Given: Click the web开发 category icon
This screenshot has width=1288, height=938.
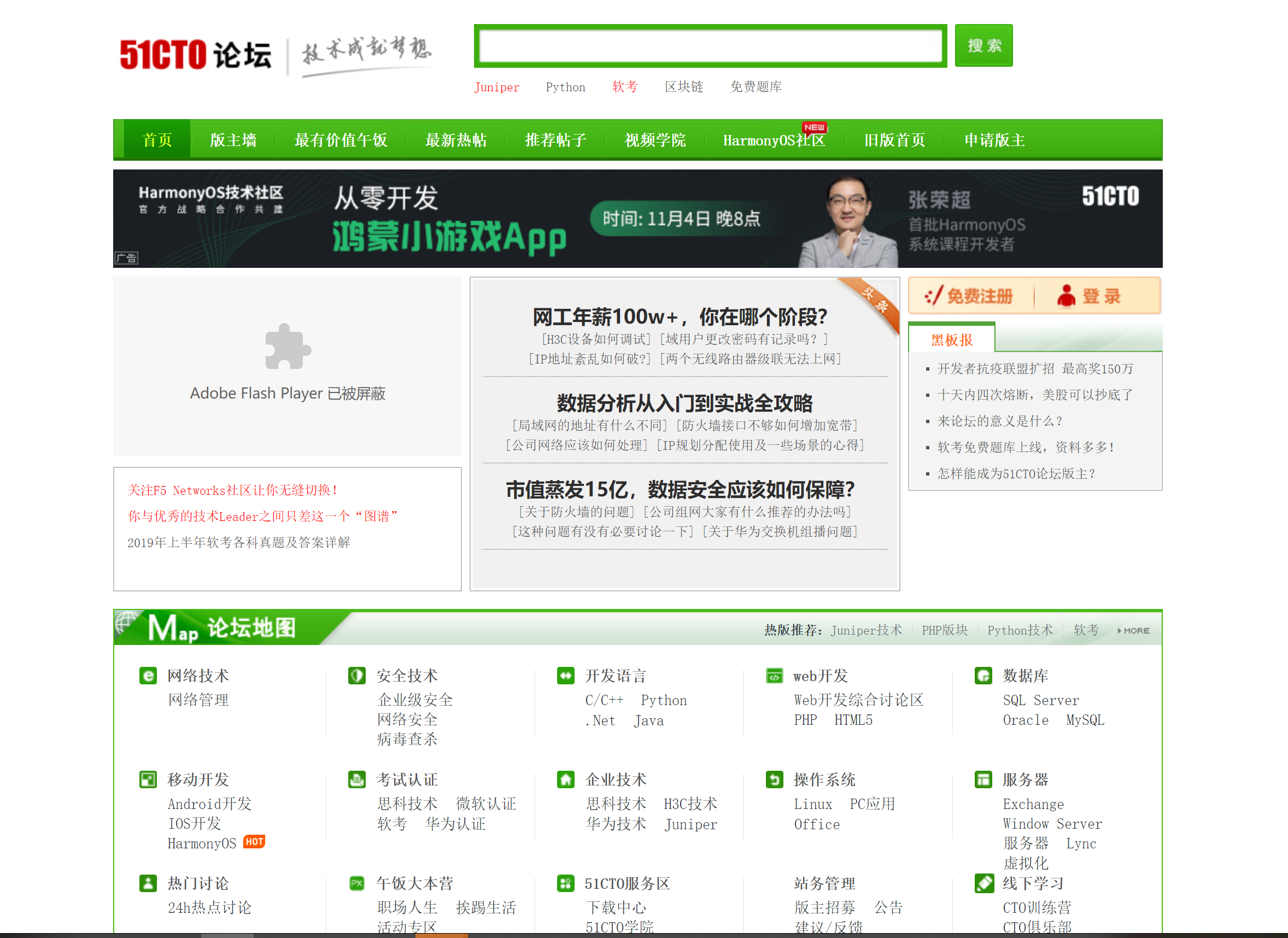Looking at the screenshot, I should [774, 676].
